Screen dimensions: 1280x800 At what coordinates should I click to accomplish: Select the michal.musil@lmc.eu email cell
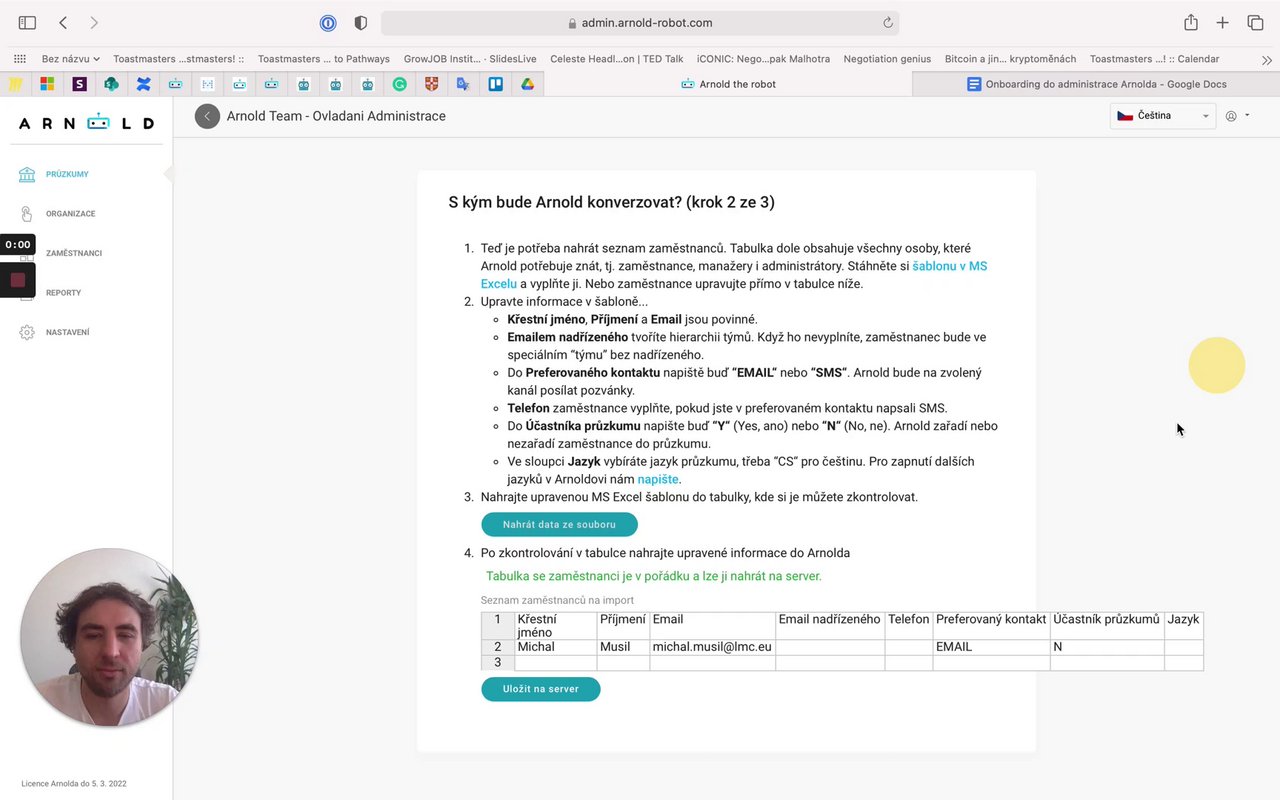coord(713,647)
